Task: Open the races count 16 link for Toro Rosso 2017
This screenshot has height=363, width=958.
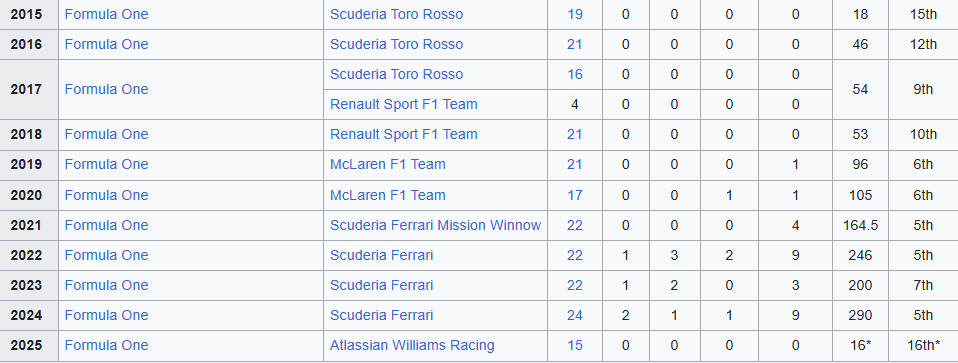Action: click(575, 75)
